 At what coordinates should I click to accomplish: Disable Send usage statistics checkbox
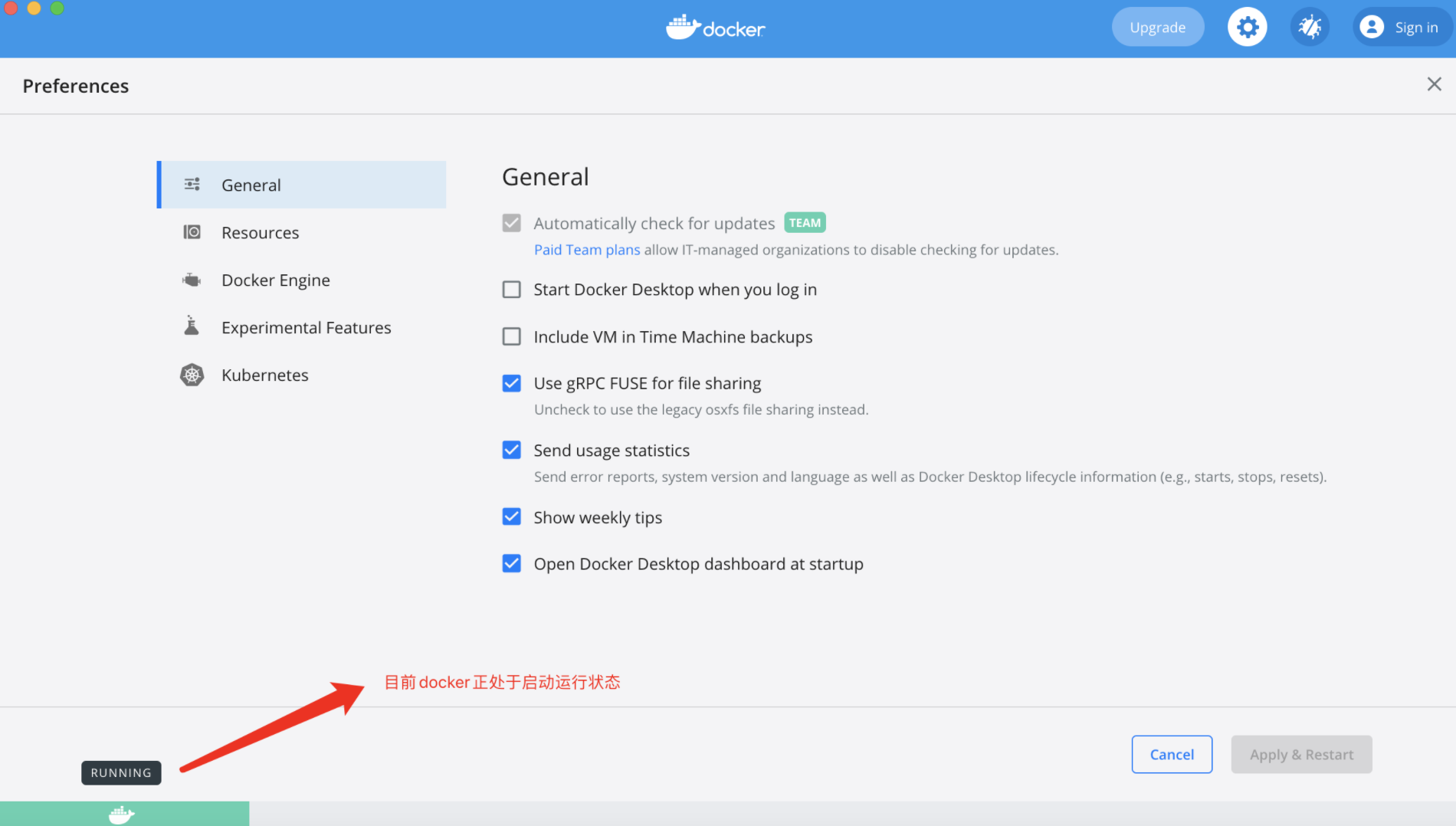[x=511, y=450]
